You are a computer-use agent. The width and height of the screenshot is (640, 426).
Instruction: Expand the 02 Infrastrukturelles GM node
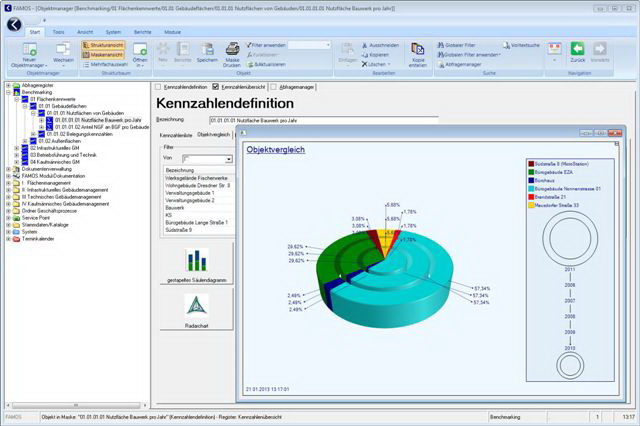click(17, 148)
